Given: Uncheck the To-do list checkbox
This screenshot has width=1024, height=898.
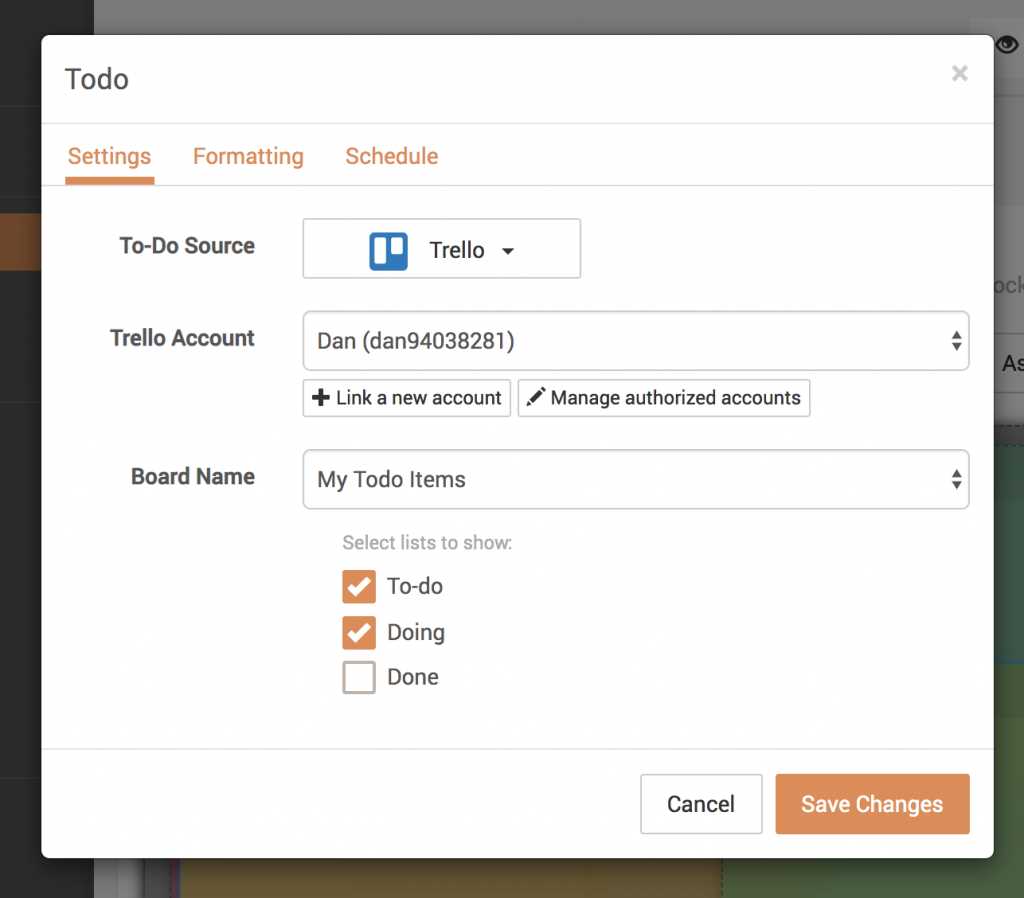Looking at the screenshot, I should coord(359,586).
